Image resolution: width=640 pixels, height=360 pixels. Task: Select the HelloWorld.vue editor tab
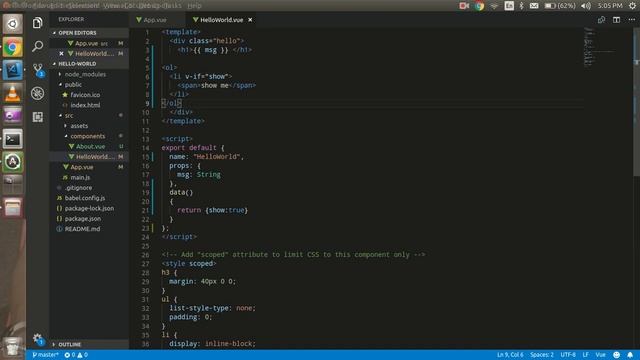tap(222, 20)
